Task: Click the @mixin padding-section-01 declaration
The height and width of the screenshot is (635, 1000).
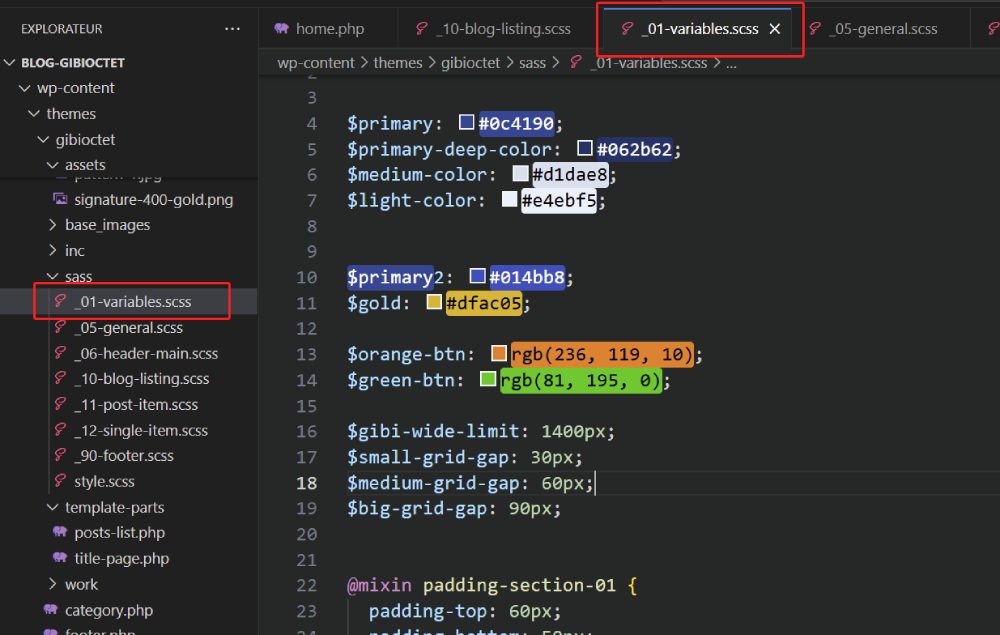Action: 492,585
